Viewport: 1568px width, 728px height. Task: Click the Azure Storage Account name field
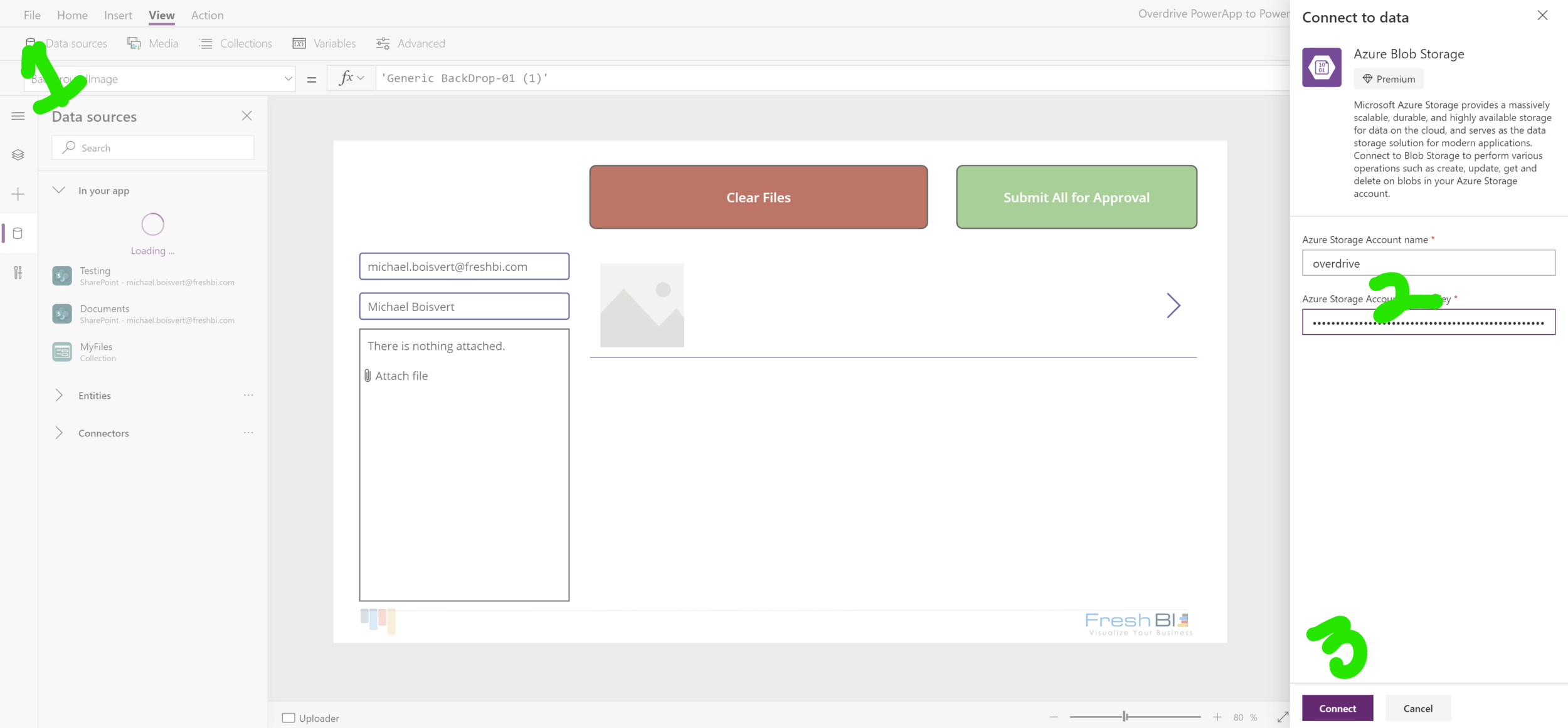[x=1428, y=263]
